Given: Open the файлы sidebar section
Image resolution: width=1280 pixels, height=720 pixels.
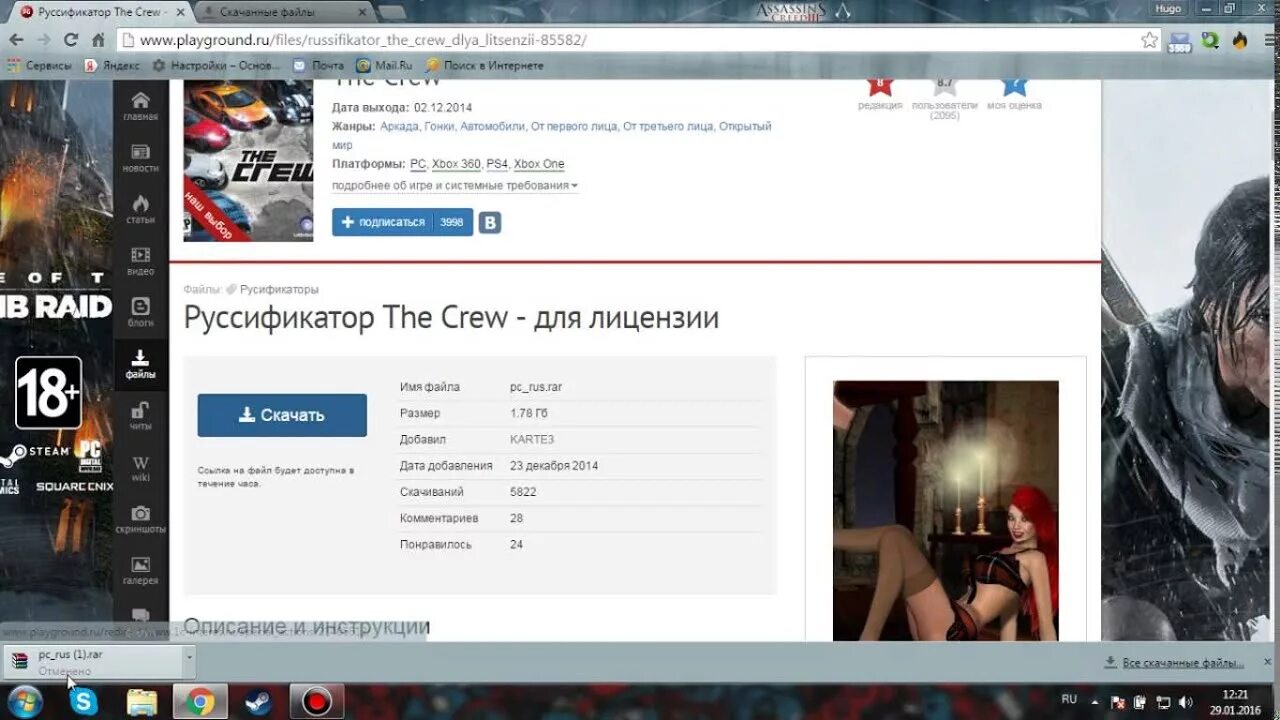Looking at the screenshot, I should (x=140, y=365).
